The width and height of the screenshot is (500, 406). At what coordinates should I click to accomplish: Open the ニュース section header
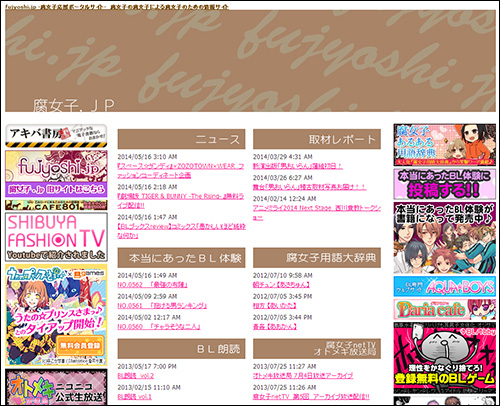(181, 139)
